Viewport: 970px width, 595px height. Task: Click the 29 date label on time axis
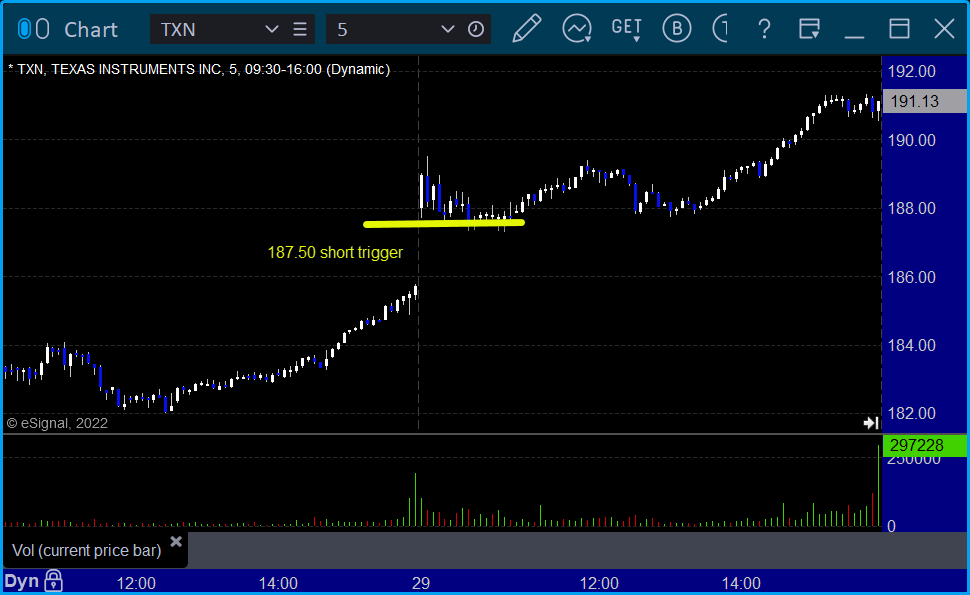pyautogui.click(x=421, y=583)
